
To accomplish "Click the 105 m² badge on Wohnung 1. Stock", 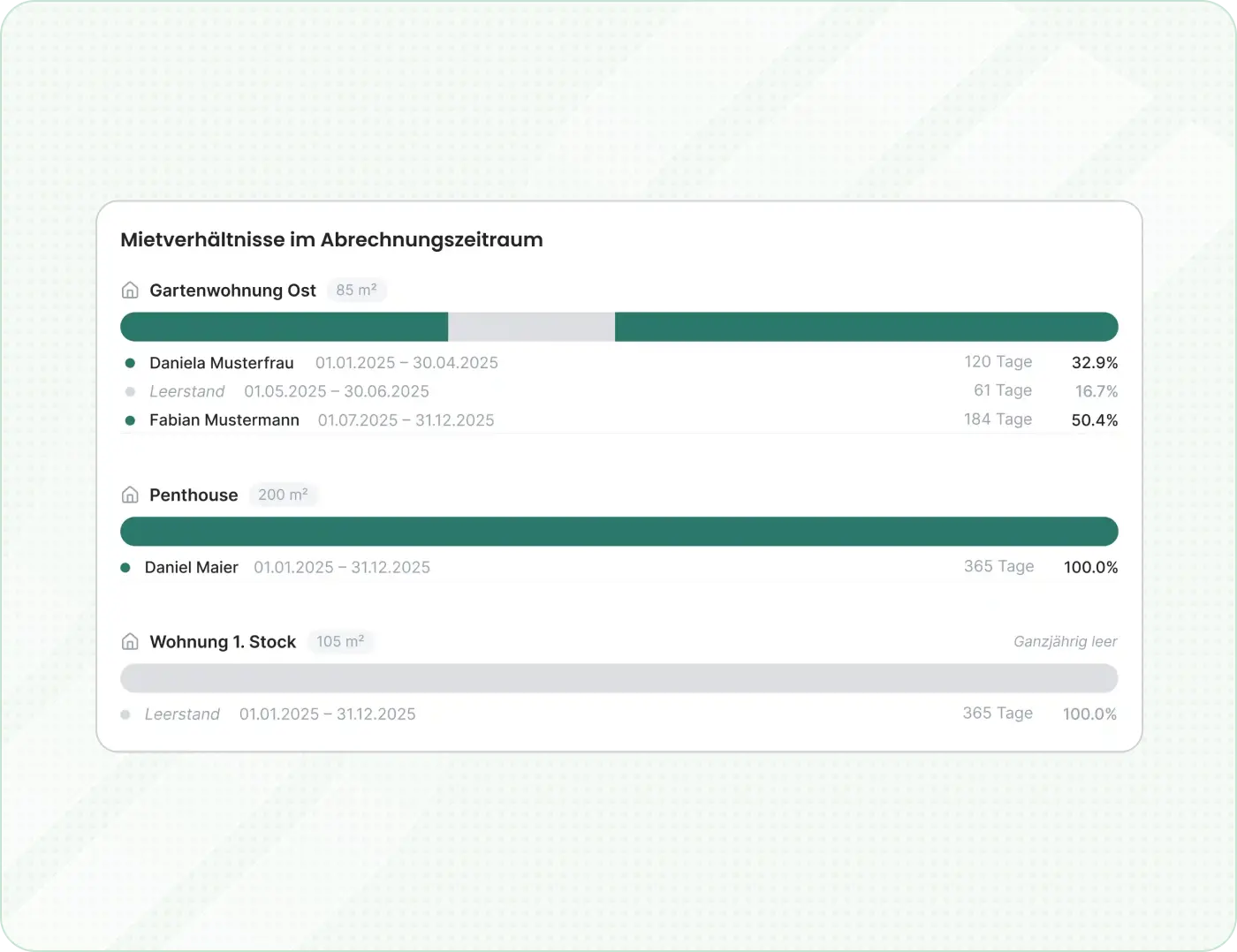I will click(341, 641).
